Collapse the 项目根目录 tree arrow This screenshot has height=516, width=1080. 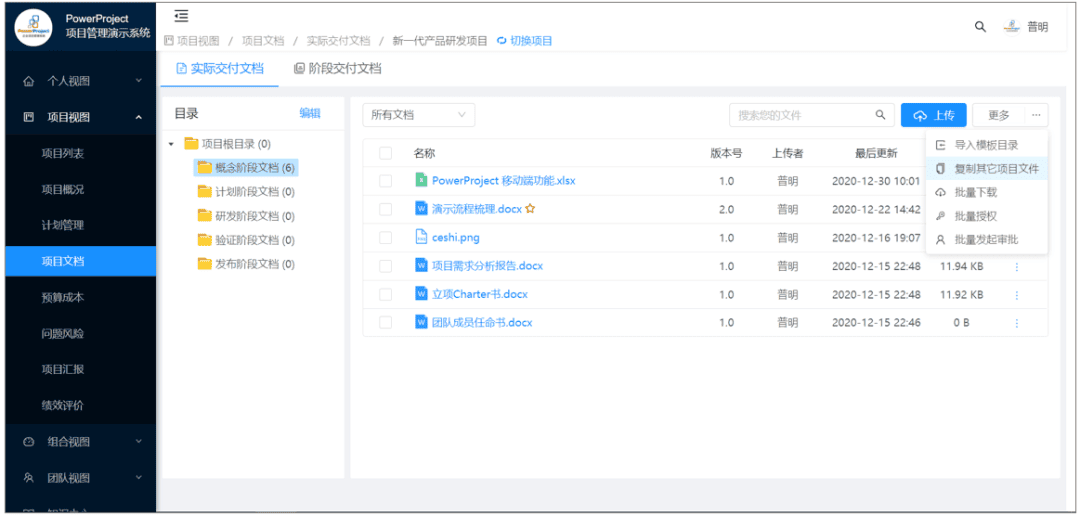[x=171, y=144]
